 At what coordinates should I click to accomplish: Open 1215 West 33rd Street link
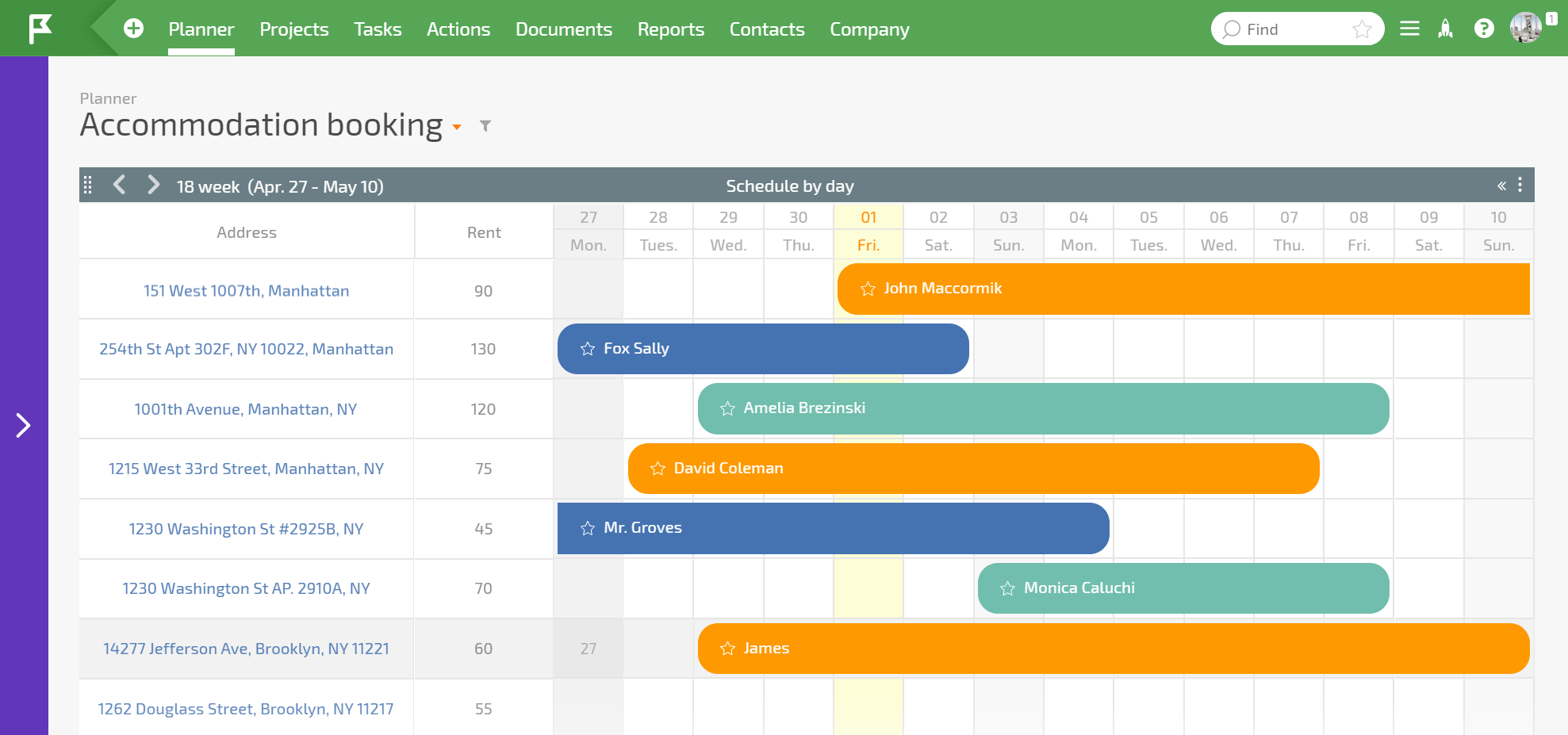click(246, 469)
